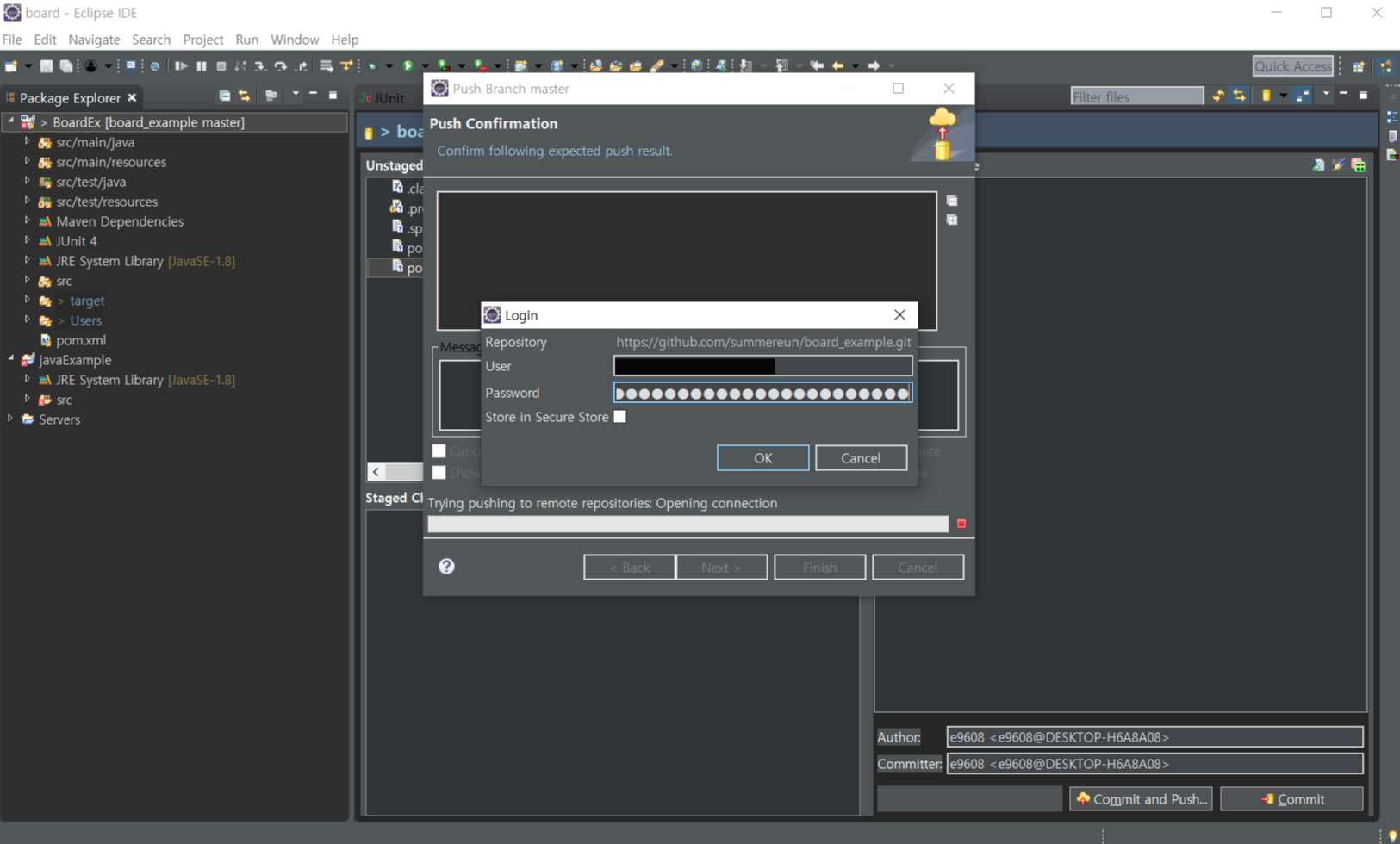Click the Save toolbar icon

[46, 65]
